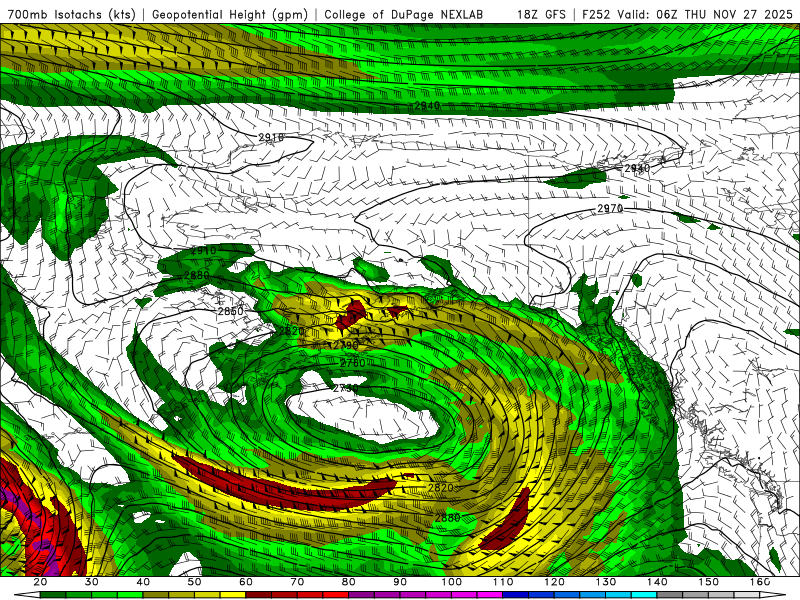Pick the dark blue swatch starting at 110
800x600 pixels.
[x=516, y=595]
